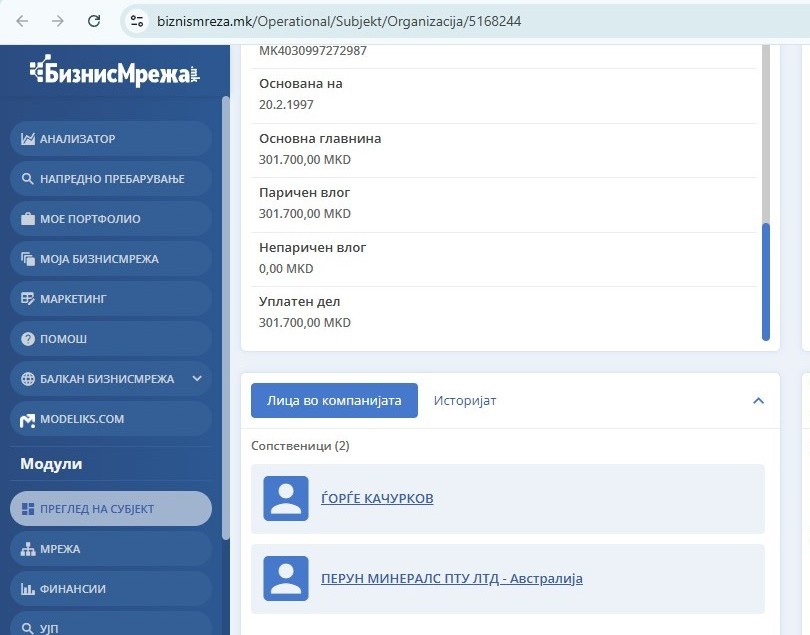
Task: Open the Мрежа module
Action: 110,549
